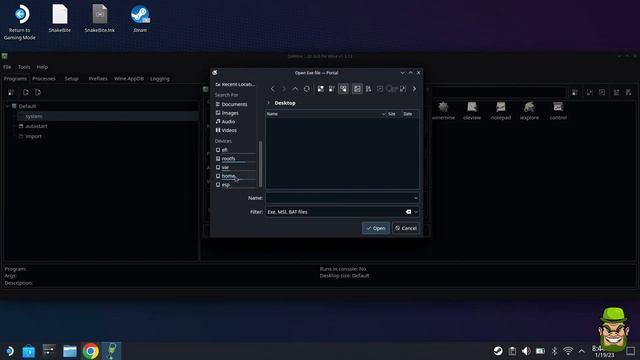Reload the file dialog folder listing

click(x=307, y=89)
